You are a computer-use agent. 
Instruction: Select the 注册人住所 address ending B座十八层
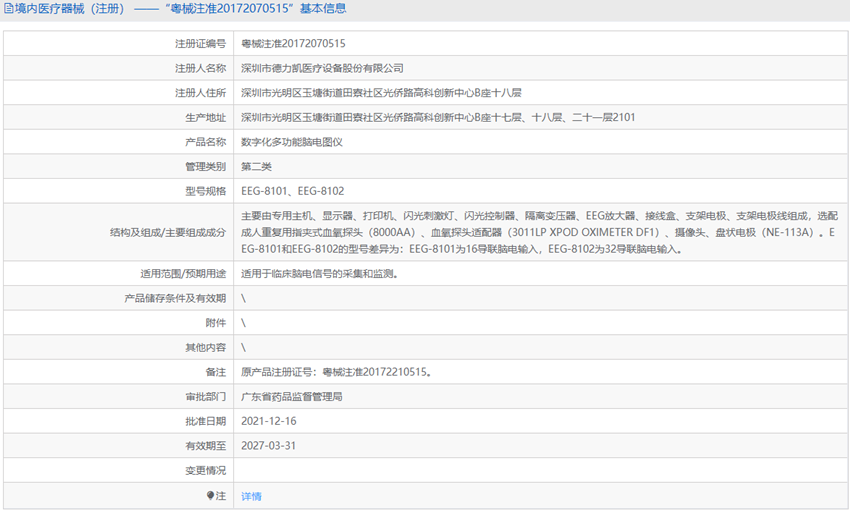tap(381, 93)
